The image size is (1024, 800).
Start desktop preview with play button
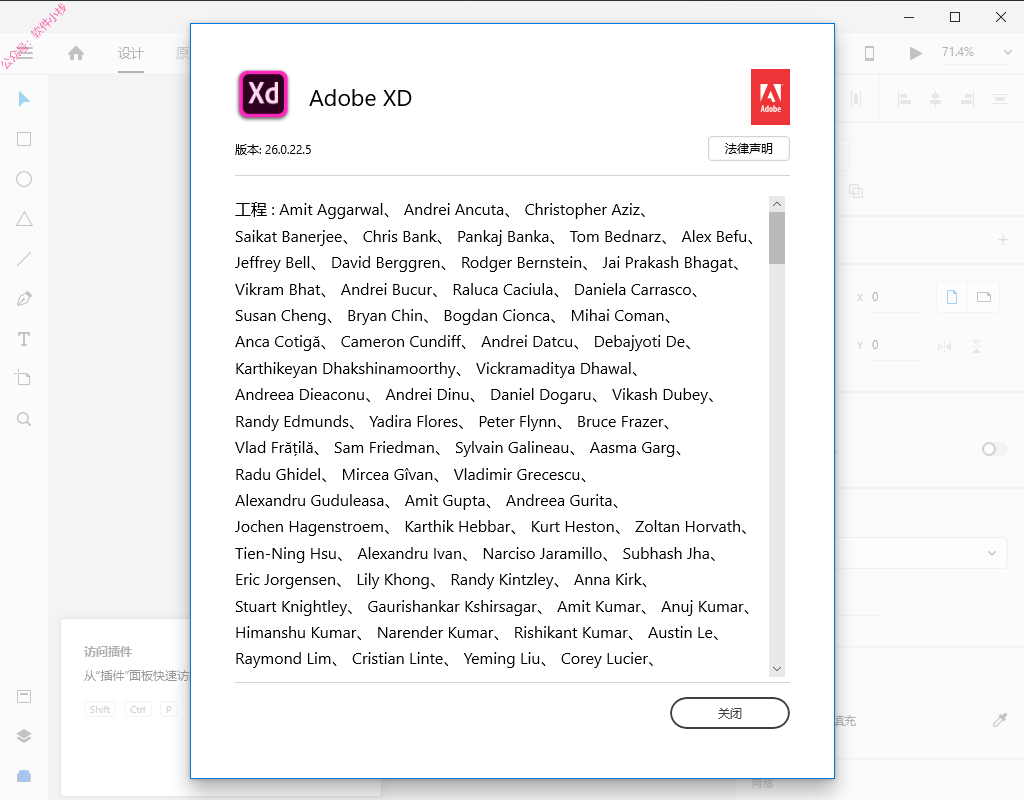click(916, 54)
